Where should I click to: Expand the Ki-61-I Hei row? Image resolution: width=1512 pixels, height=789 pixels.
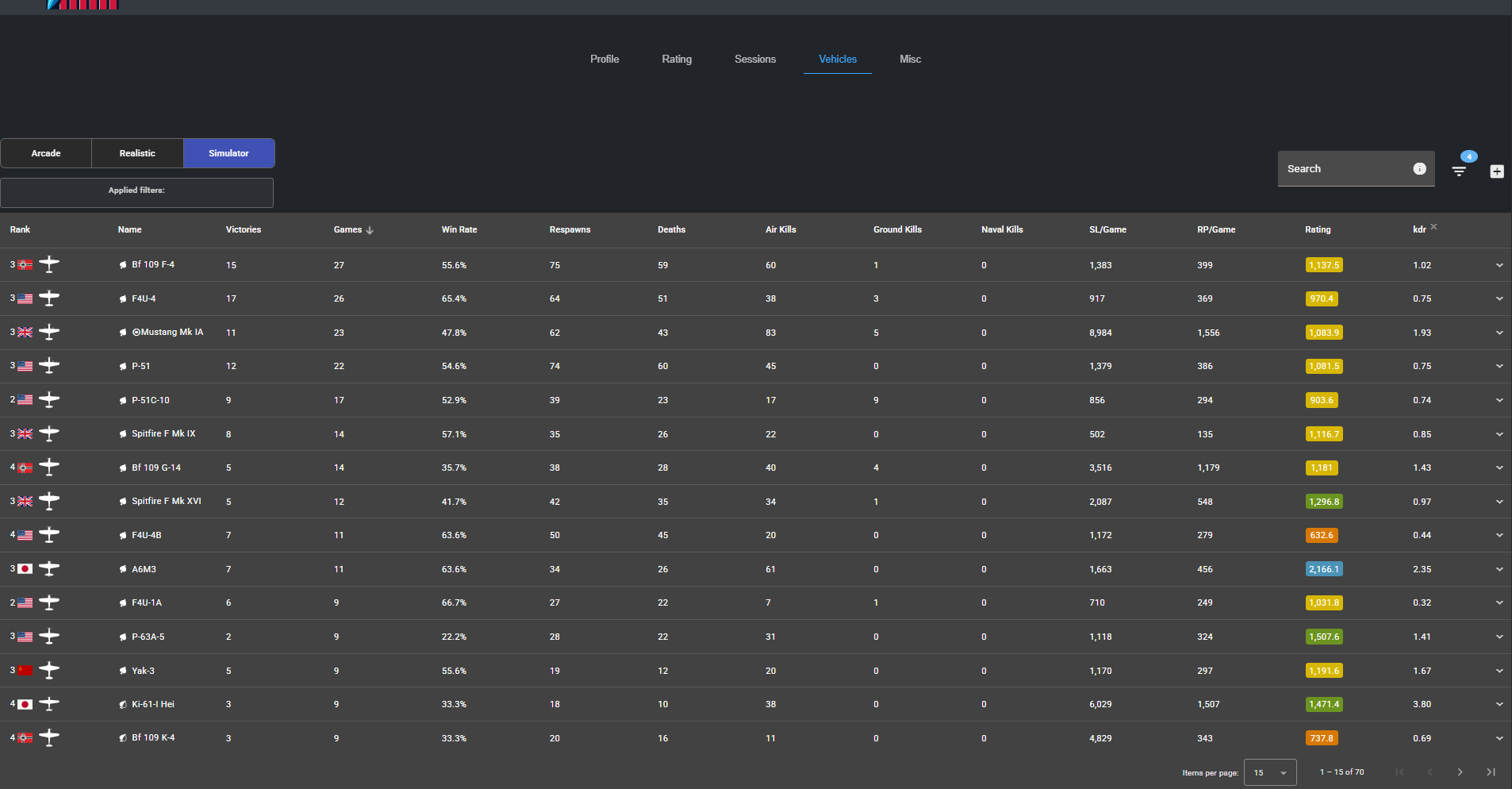tap(1499, 704)
